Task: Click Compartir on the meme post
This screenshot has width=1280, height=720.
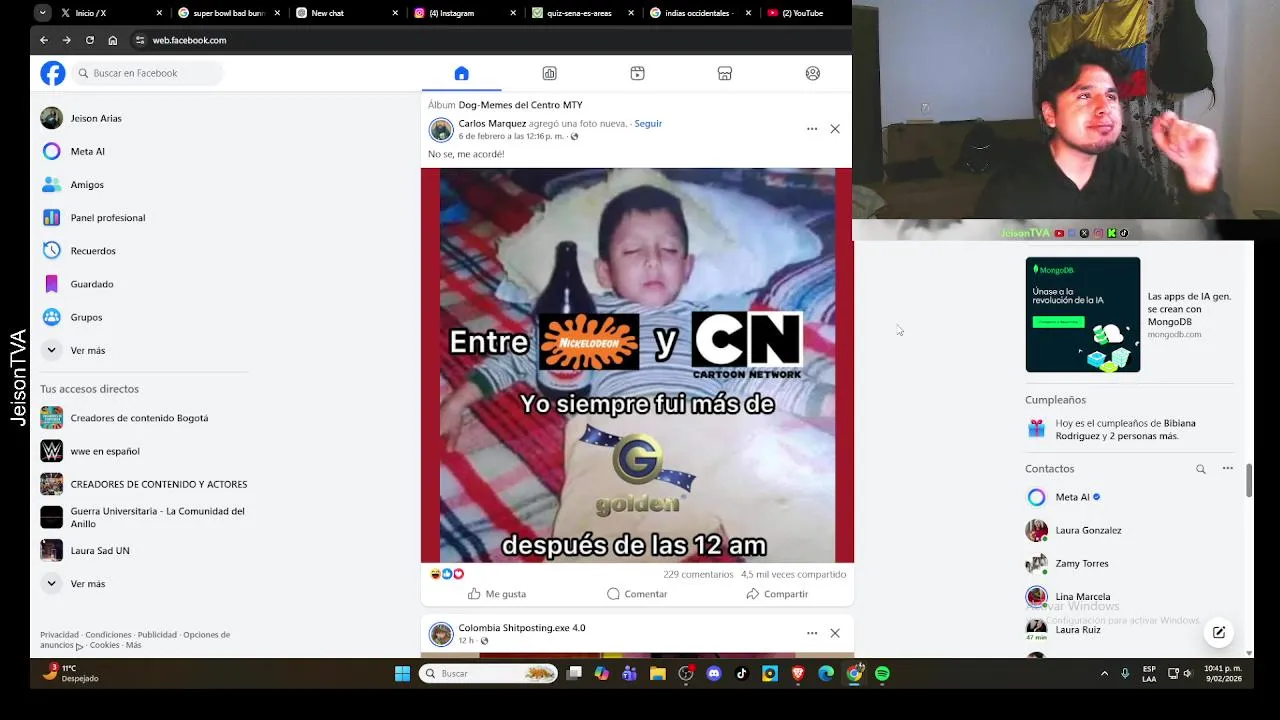Action: click(777, 594)
